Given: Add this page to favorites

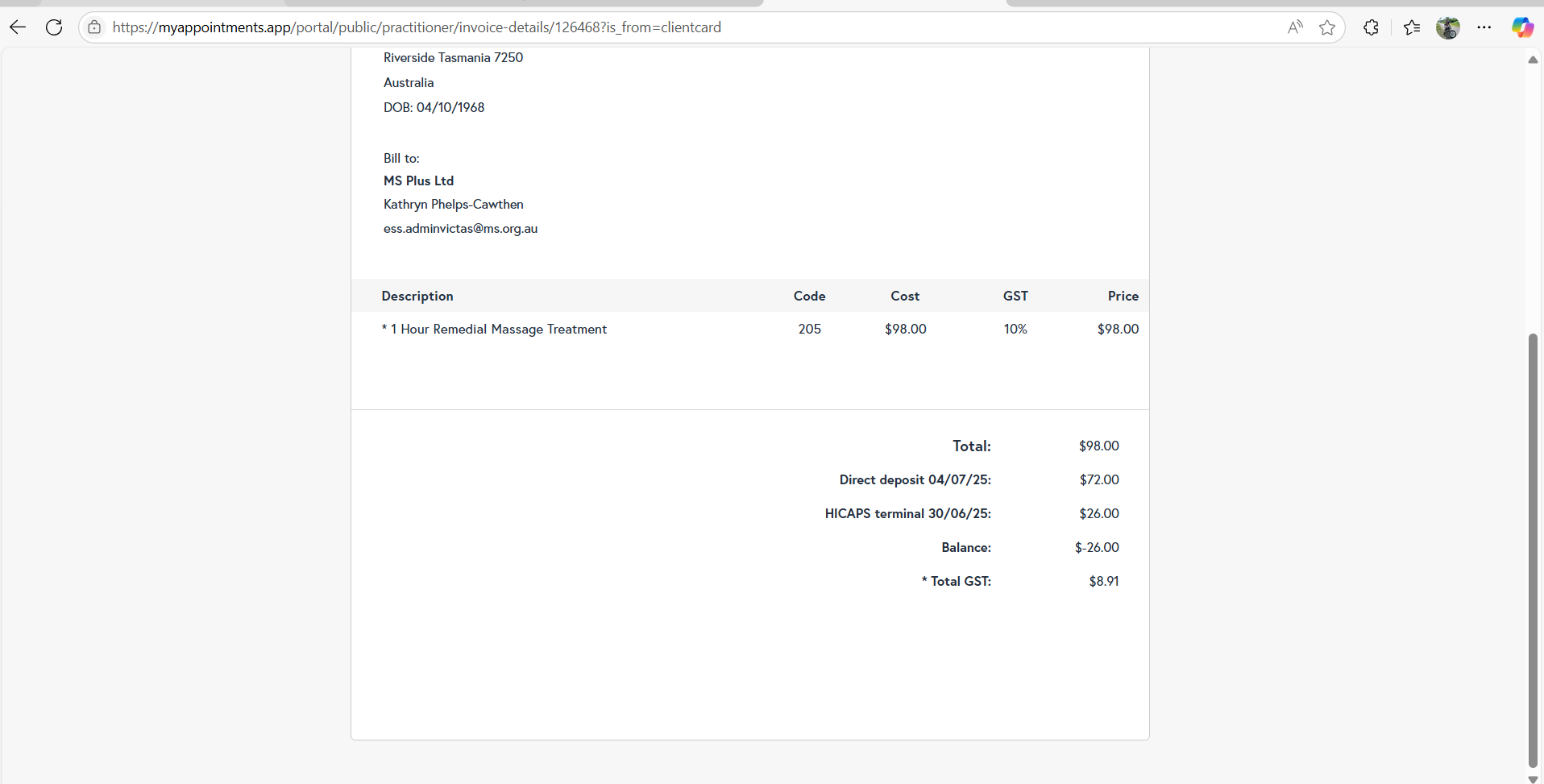Looking at the screenshot, I should coord(1327,27).
